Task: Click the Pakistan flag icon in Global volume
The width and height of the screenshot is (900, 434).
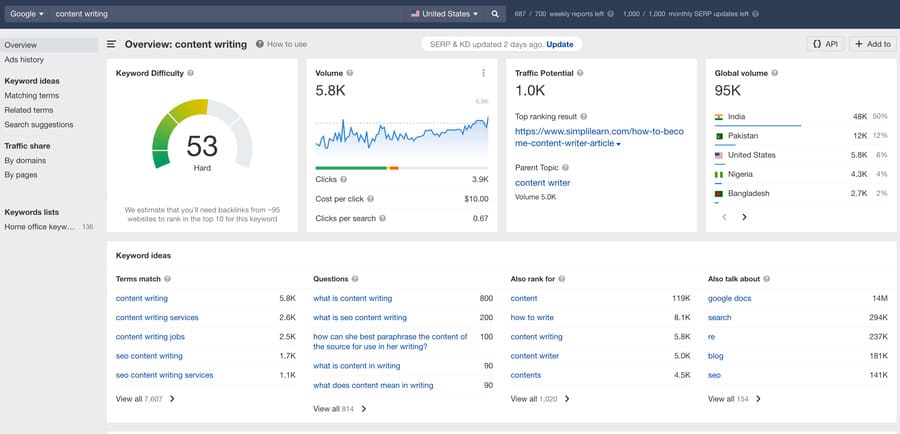Action: click(719, 136)
